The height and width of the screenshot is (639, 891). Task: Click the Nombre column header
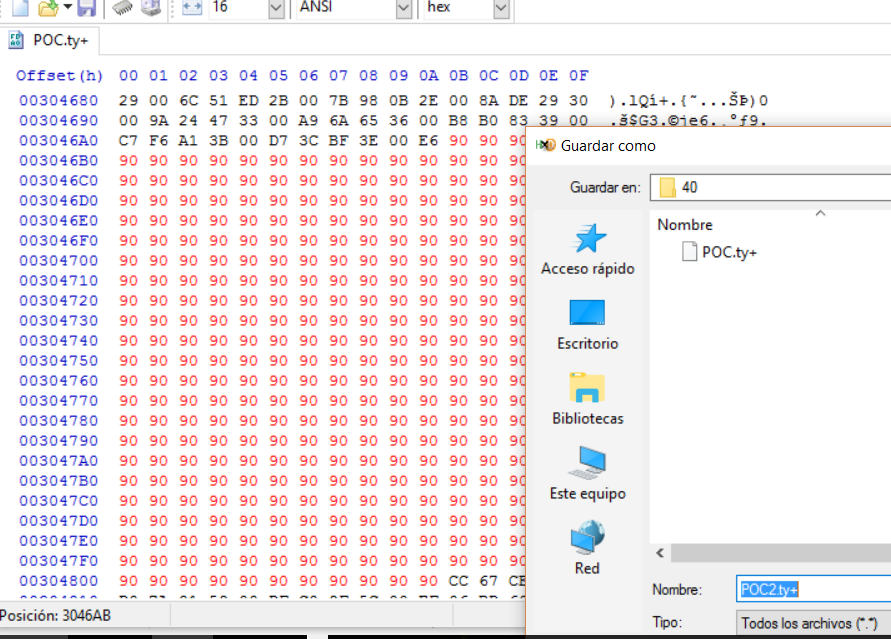(685, 225)
